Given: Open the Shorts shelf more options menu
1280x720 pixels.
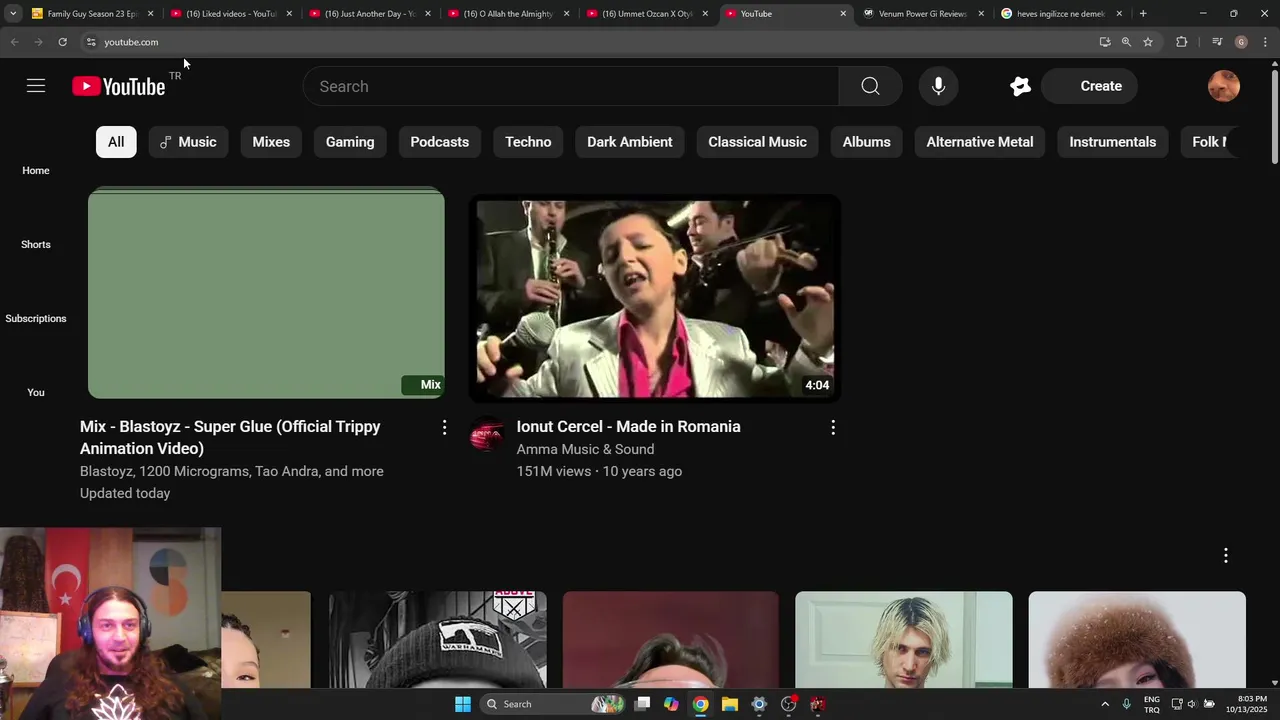Looking at the screenshot, I should [1225, 555].
